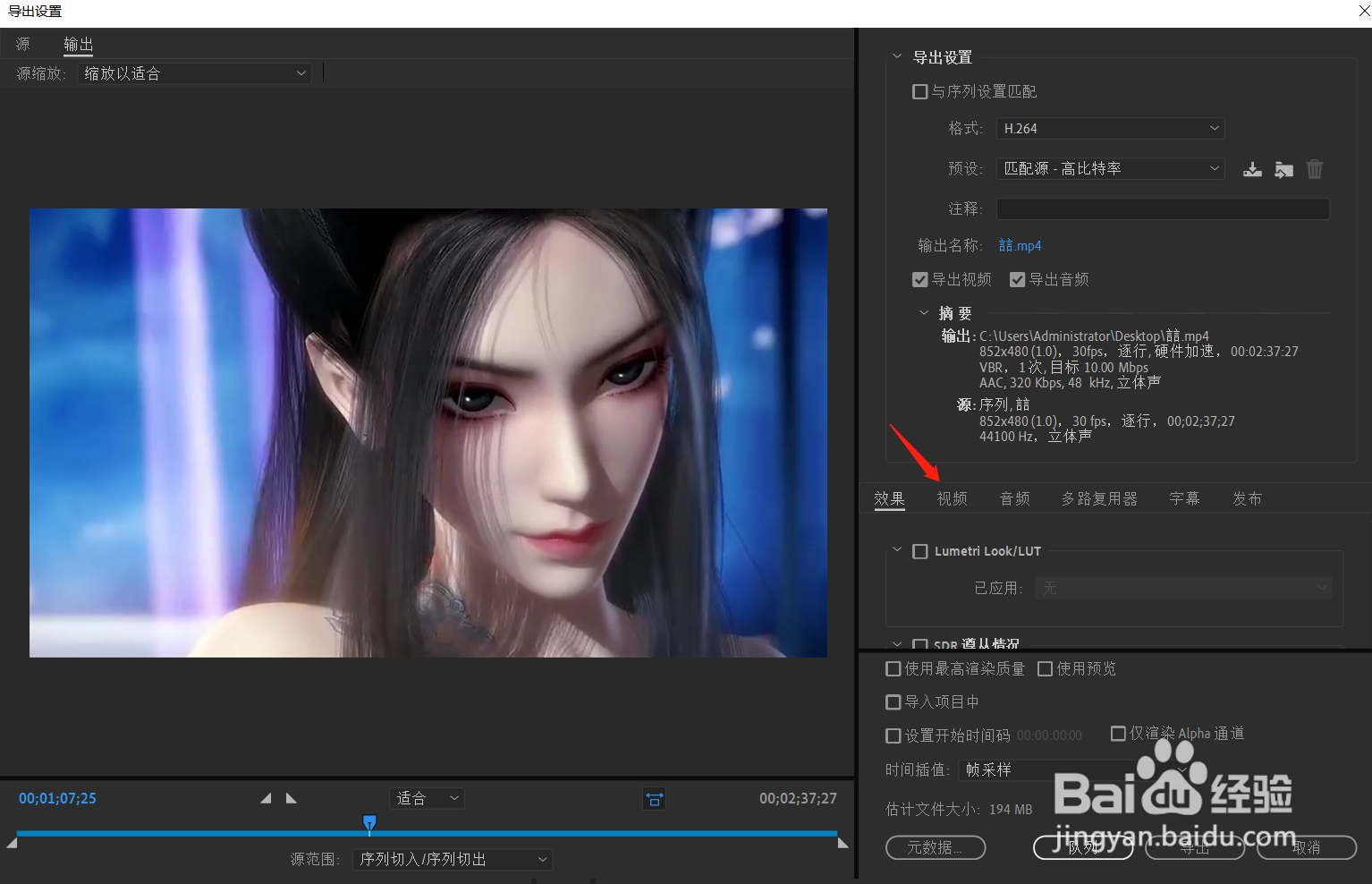
Task: Open the source scaling dropdown
Action: pos(194,73)
